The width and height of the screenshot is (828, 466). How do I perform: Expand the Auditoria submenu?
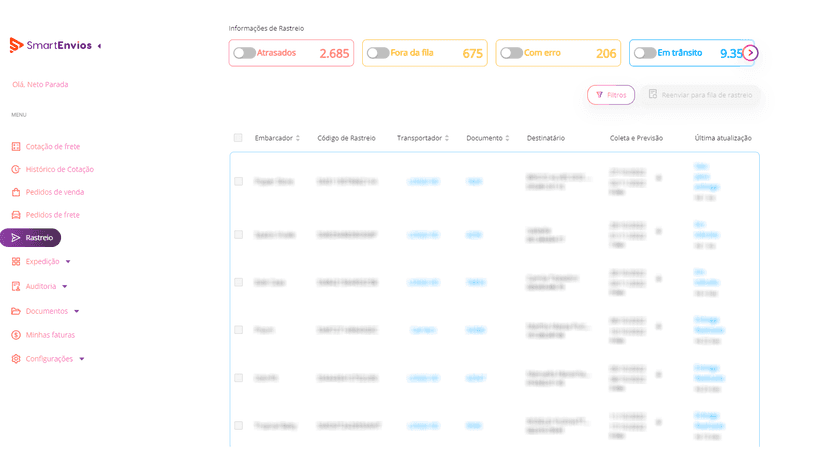[x=65, y=286]
